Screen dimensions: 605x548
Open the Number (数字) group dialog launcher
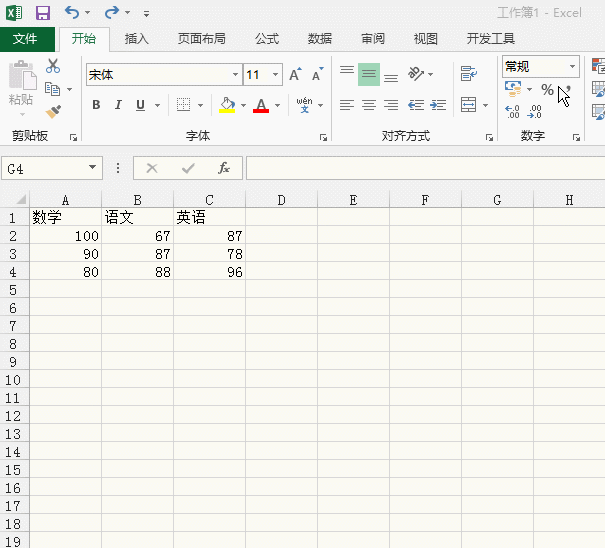(576, 137)
